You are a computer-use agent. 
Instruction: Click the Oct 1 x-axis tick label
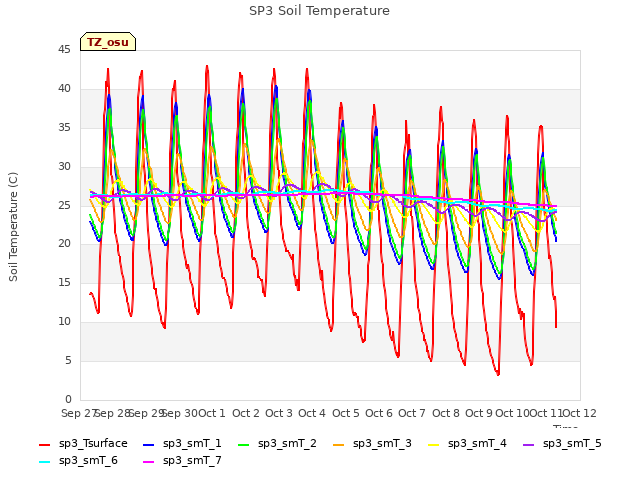pos(211,413)
